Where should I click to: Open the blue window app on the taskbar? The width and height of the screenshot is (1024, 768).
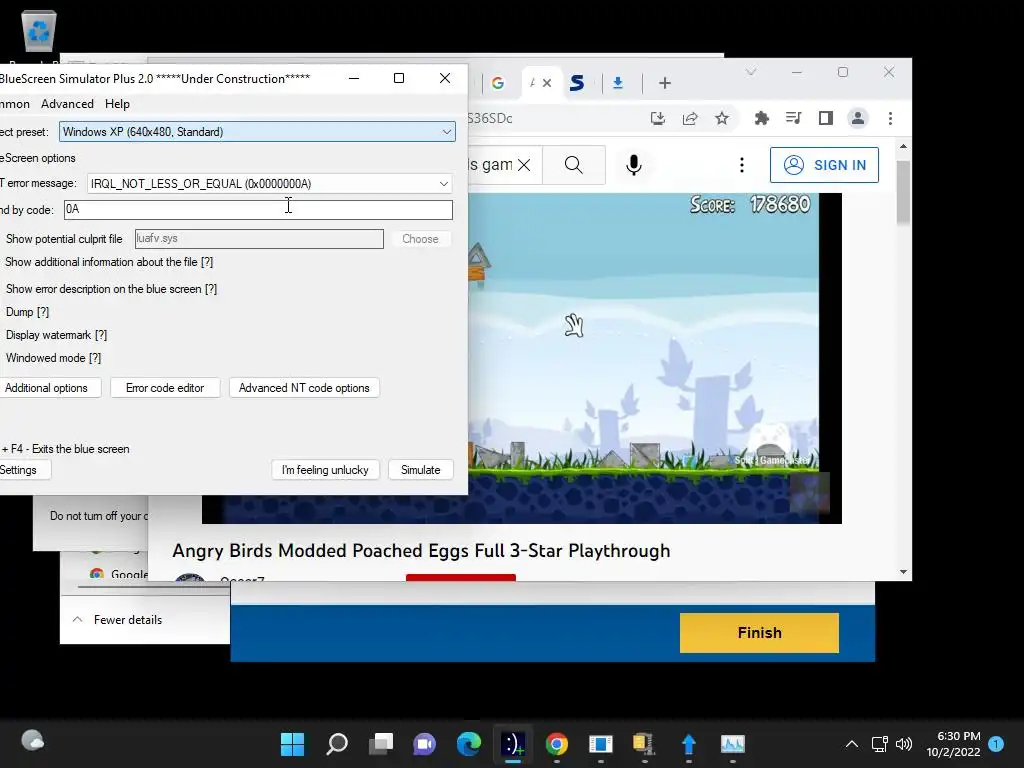tap(600, 744)
